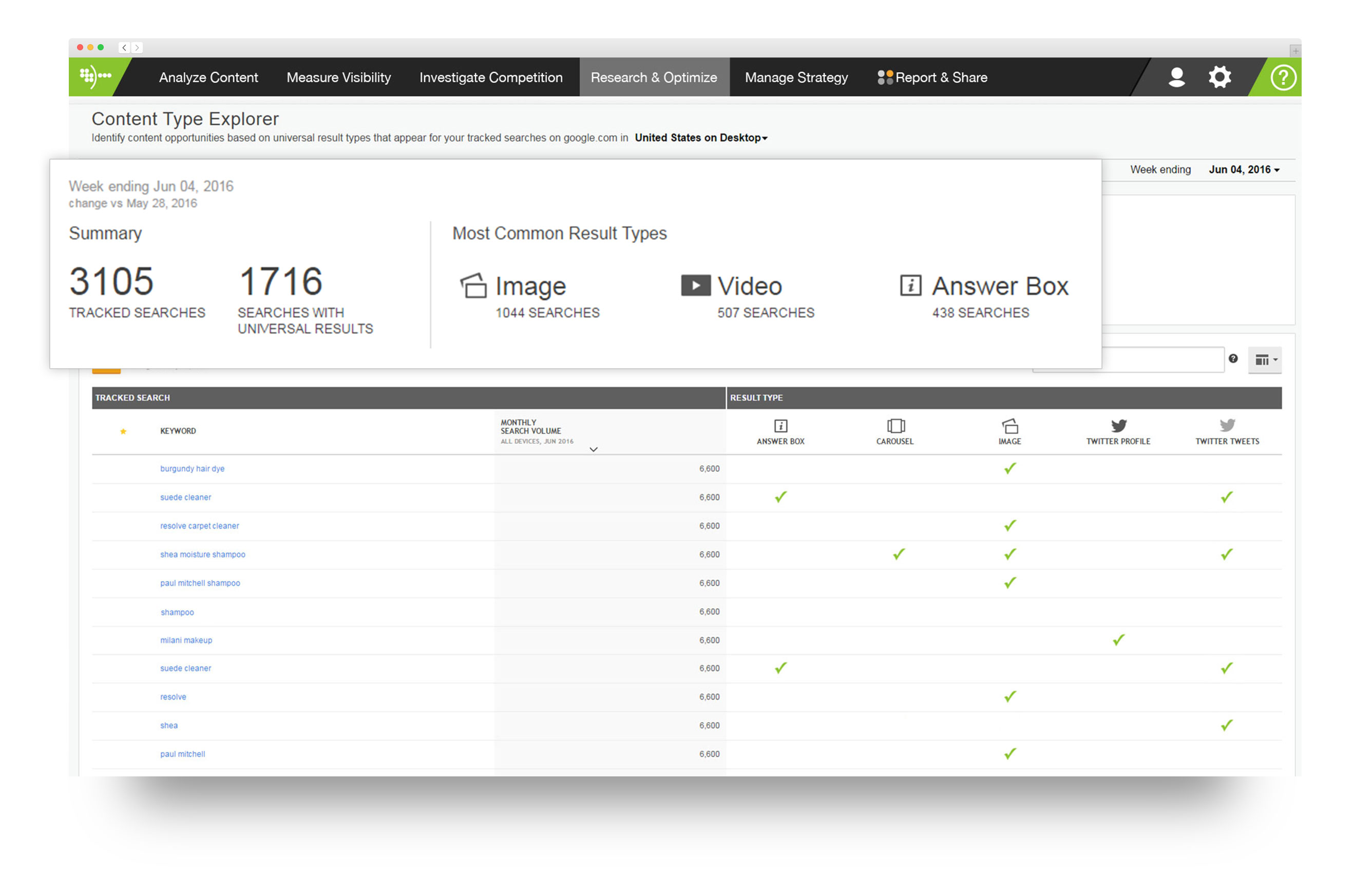
Task: Open the Report & Share menu
Action: click(932, 77)
